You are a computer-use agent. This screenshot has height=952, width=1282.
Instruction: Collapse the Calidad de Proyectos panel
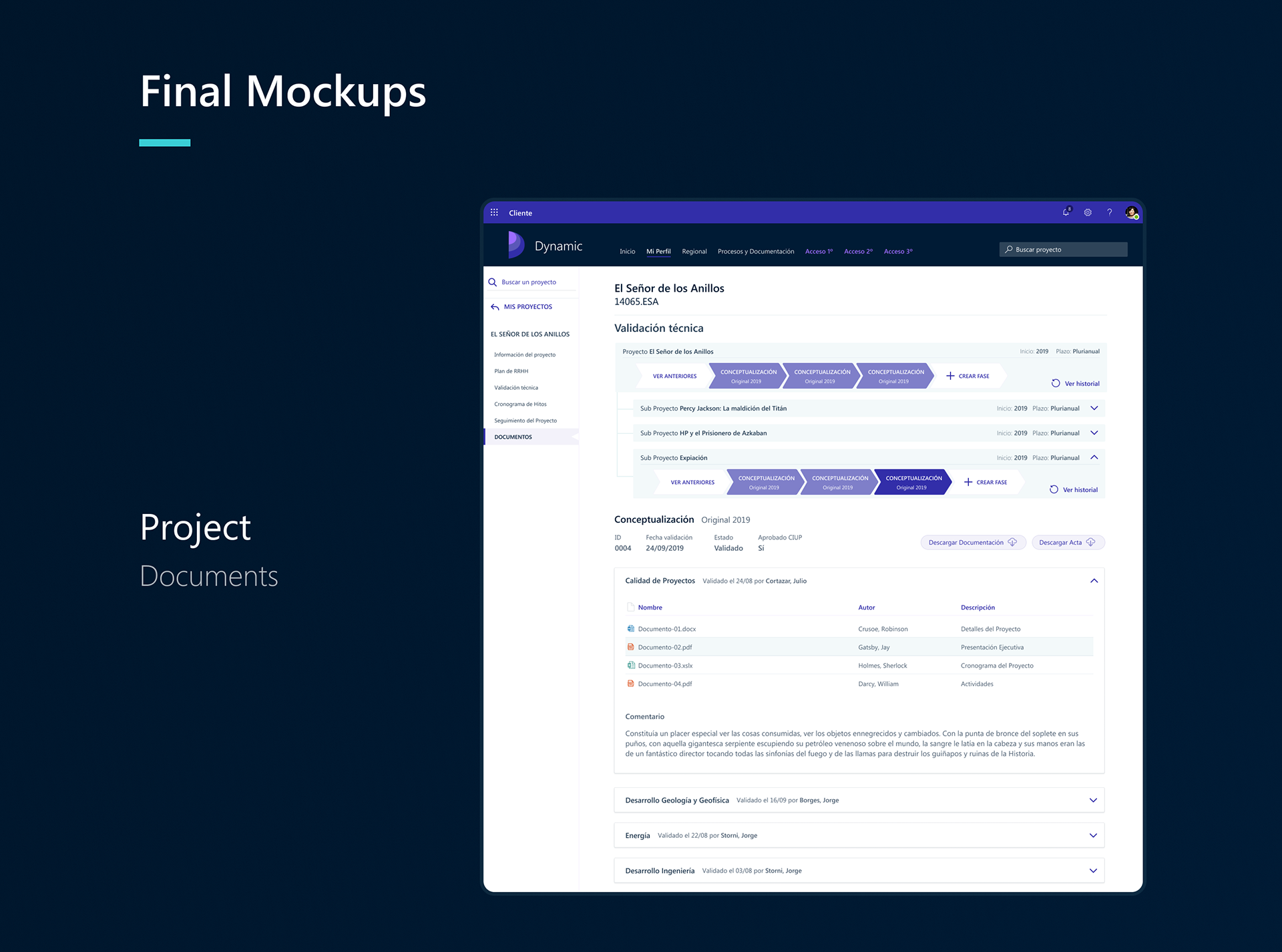coord(1094,581)
